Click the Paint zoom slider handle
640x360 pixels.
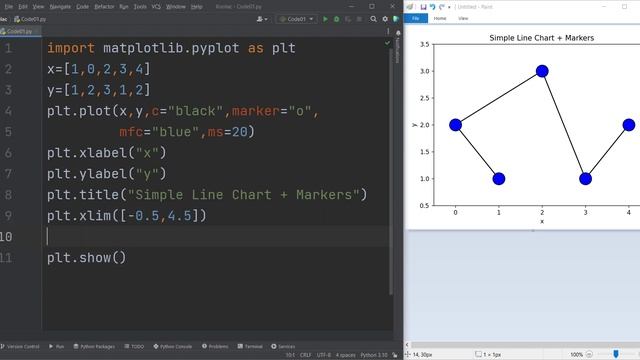pos(616,354)
